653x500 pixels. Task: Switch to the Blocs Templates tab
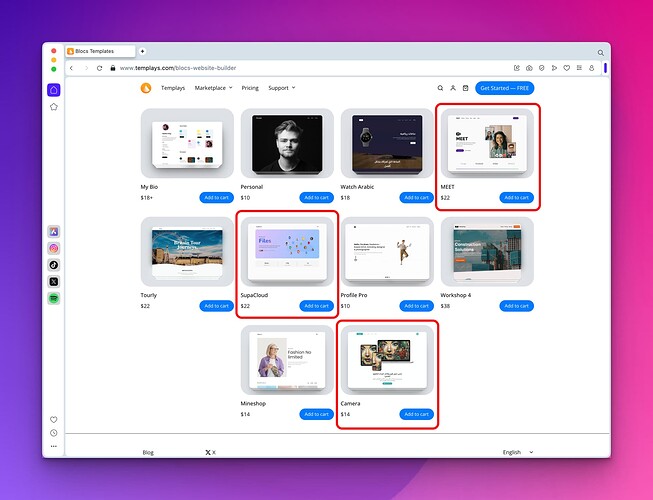coord(98,51)
